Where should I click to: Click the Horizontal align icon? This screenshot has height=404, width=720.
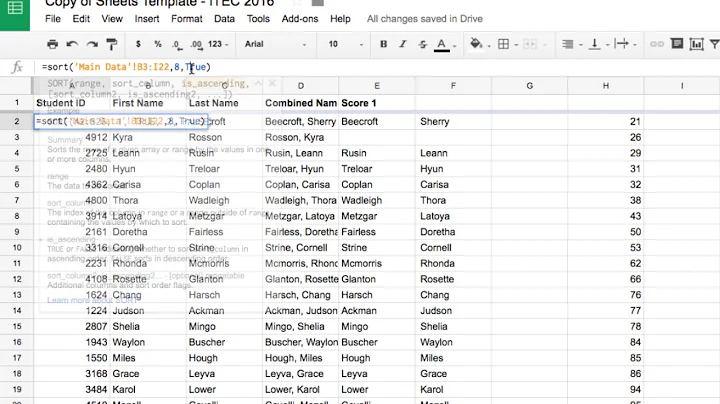pyautogui.click(x=568, y=44)
